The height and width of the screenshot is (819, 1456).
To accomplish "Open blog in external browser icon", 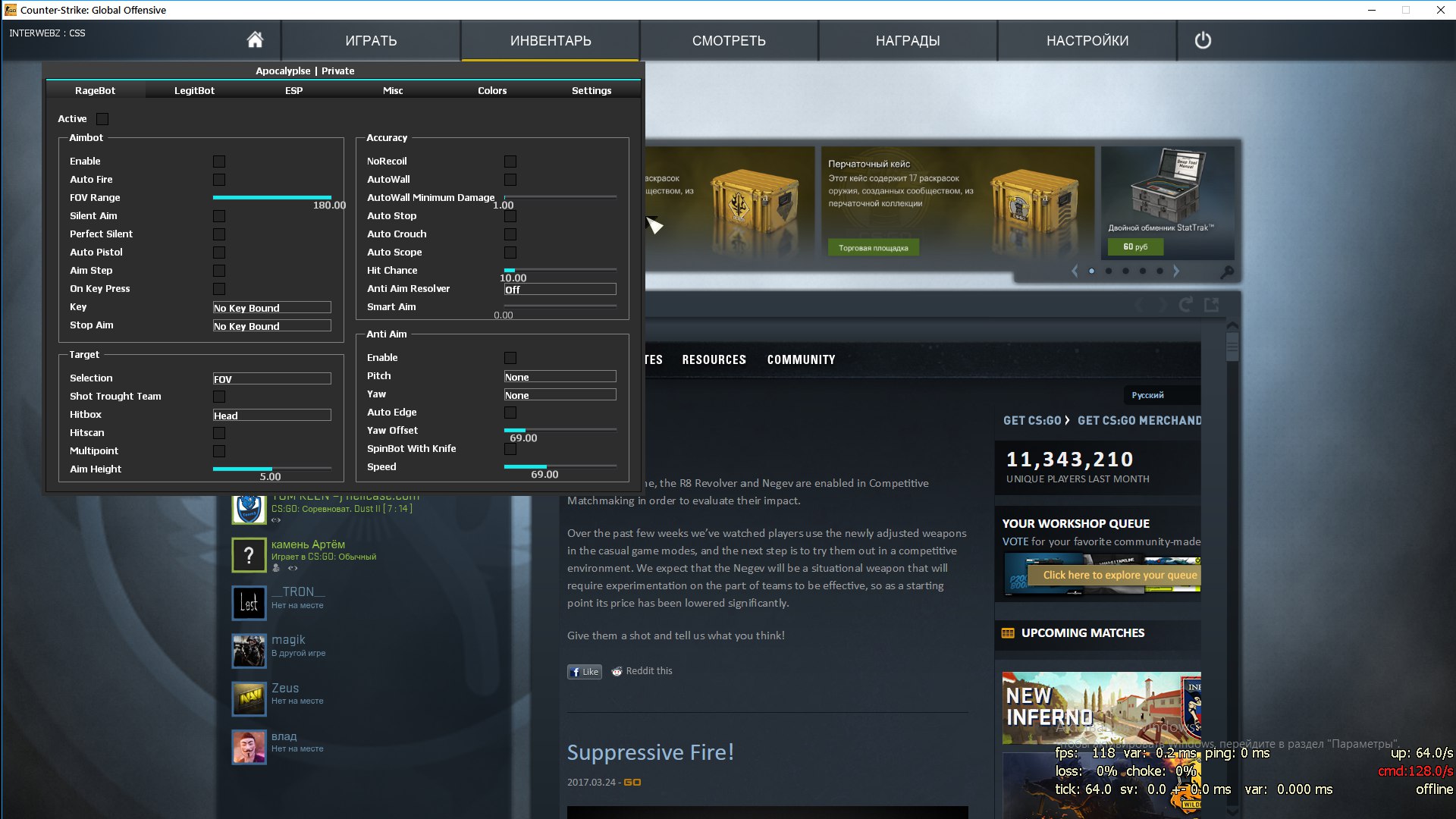I will [1211, 304].
